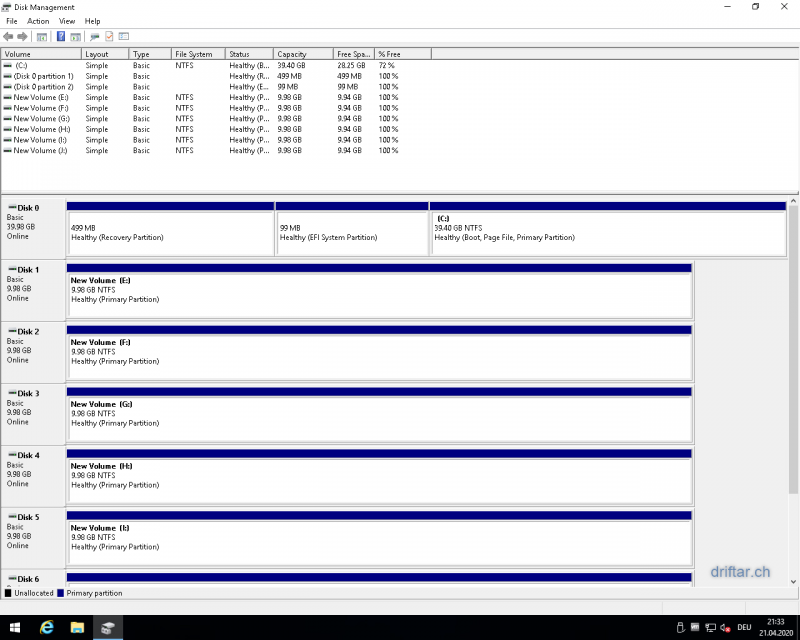800x640 pixels.
Task: Click the Show/Hide Console Tree icon
Action: click(42, 36)
